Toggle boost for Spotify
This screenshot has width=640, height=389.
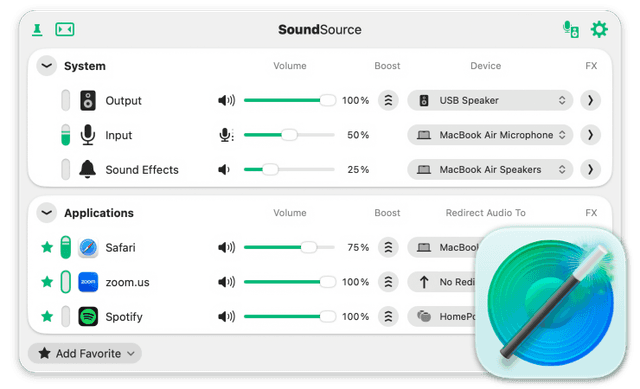pos(388,317)
